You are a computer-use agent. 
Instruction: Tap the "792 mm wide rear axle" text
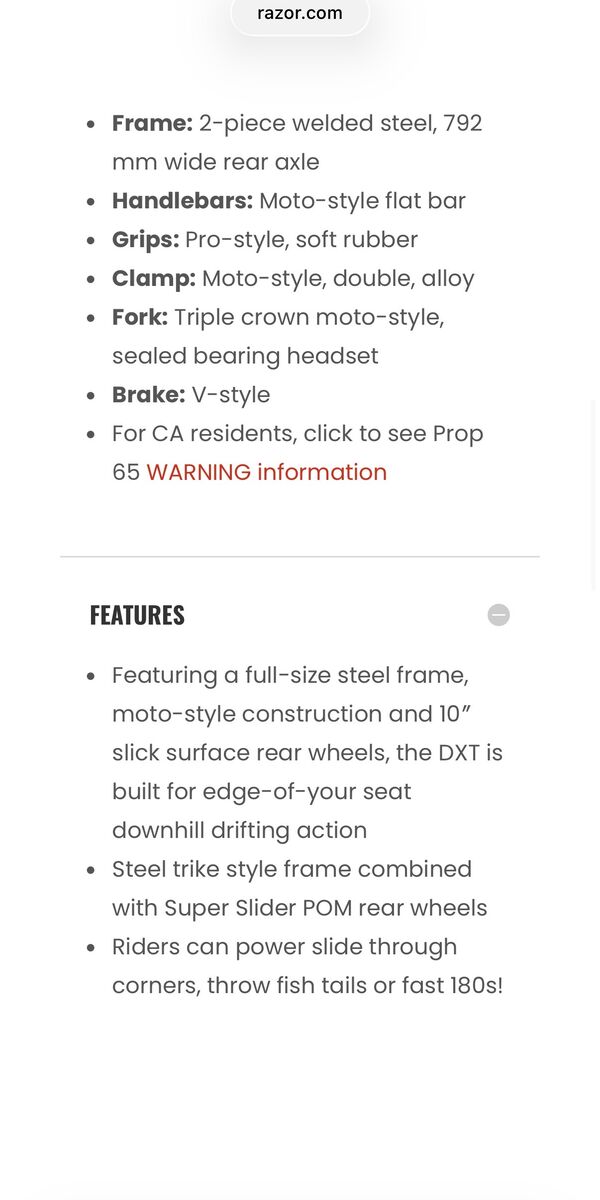215,162
